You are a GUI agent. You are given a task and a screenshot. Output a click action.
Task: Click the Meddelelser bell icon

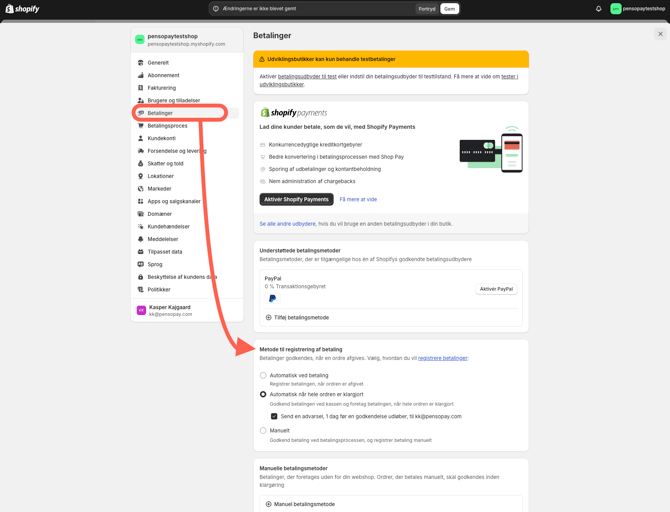(x=141, y=239)
